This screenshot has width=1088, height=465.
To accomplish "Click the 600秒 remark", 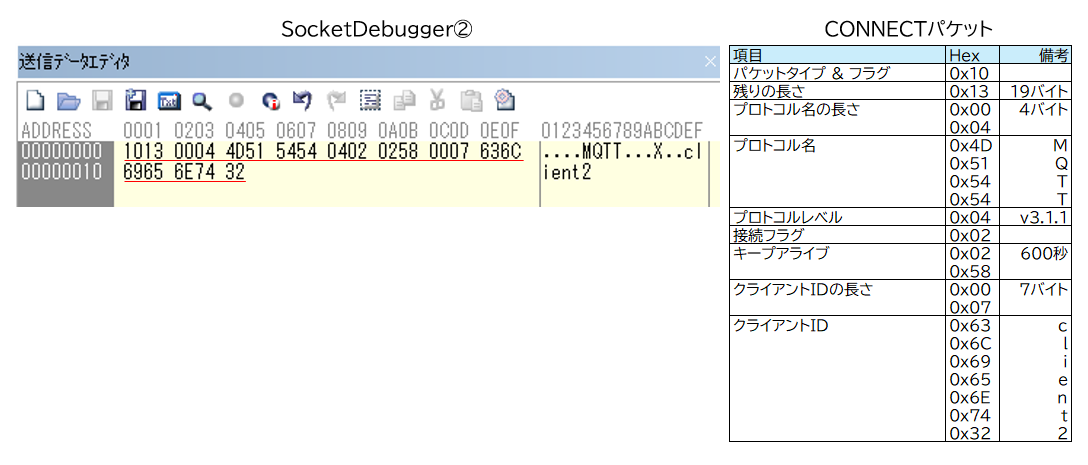I will pos(1046,253).
